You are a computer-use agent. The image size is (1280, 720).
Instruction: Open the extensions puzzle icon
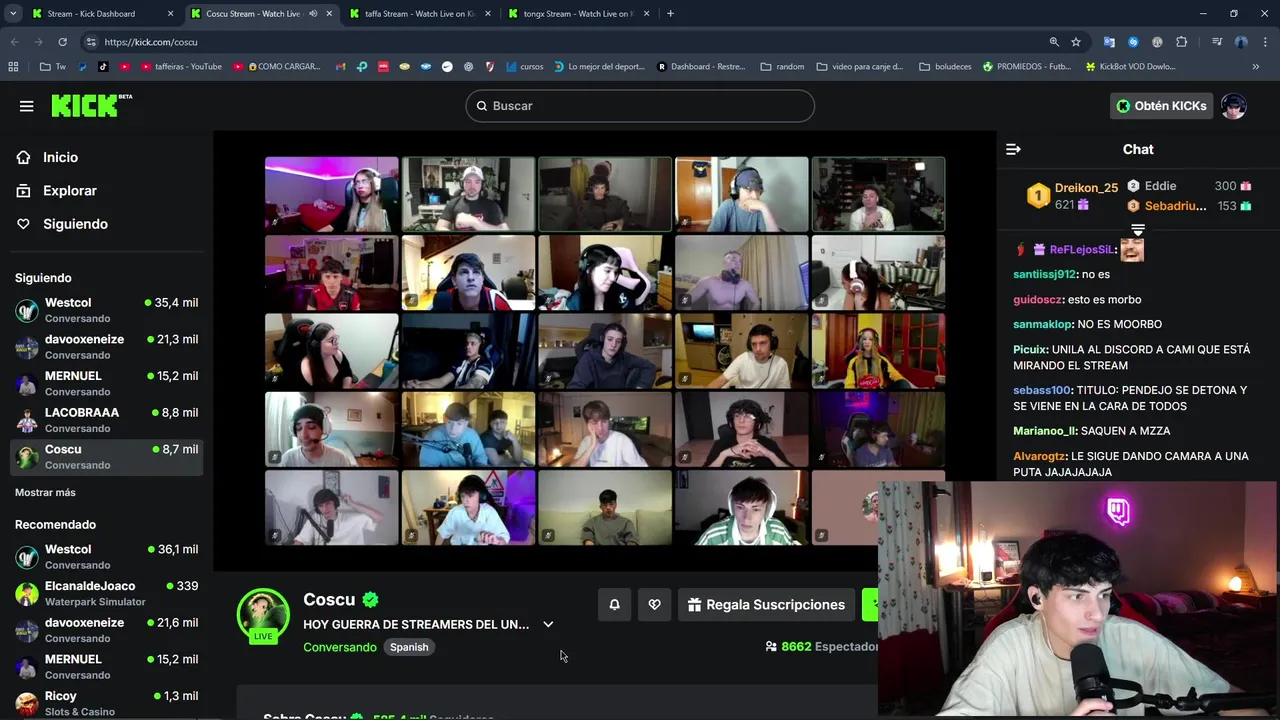[1182, 42]
